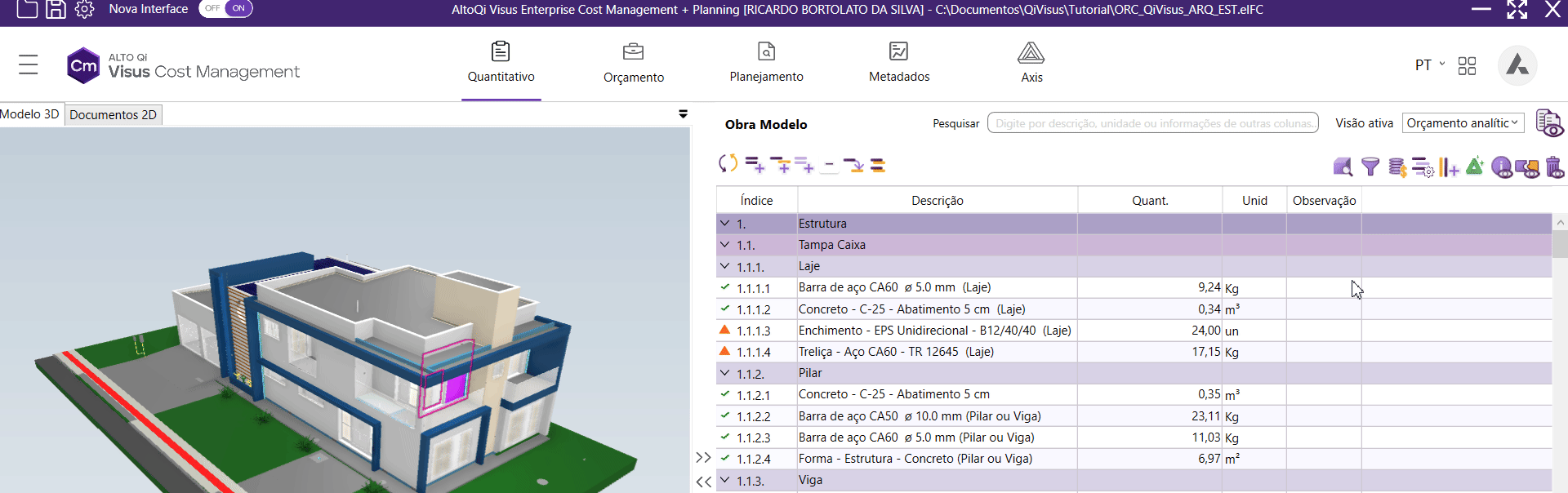Open the cost database coins icon
Screen dimensions: 1568x493
tap(1396, 167)
